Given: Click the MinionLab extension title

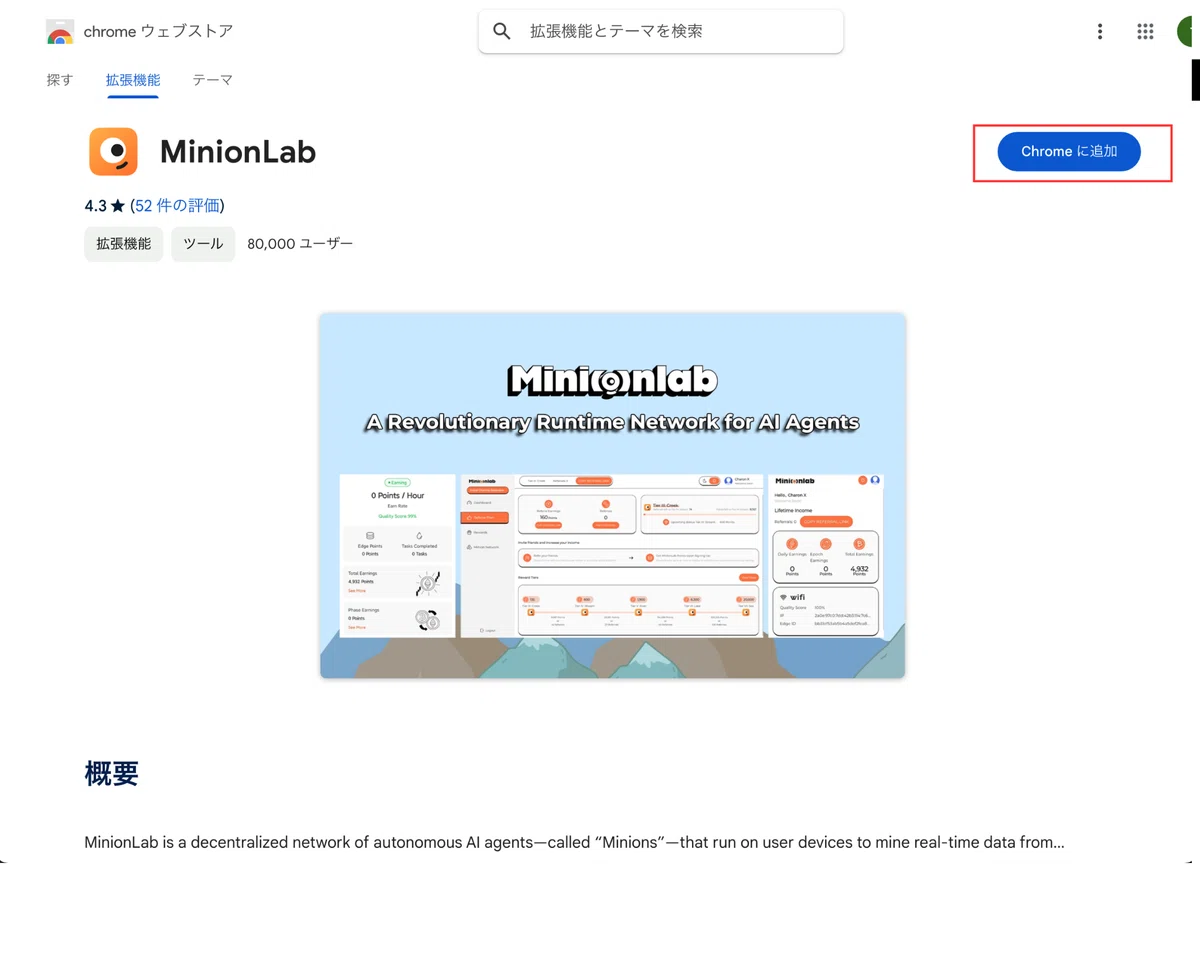Looking at the screenshot, I should pos(238,152).
